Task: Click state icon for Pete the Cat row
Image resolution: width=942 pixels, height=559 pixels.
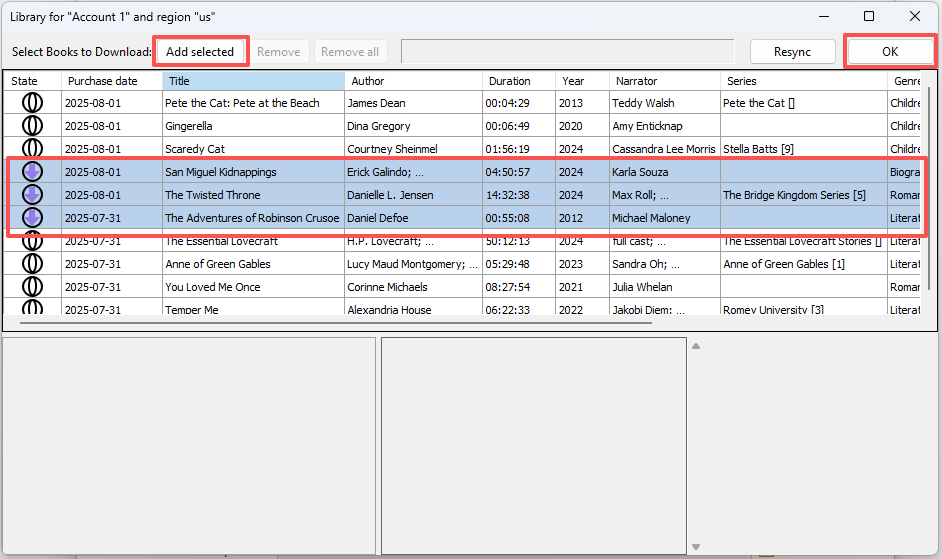Action: tap(32, 103)
